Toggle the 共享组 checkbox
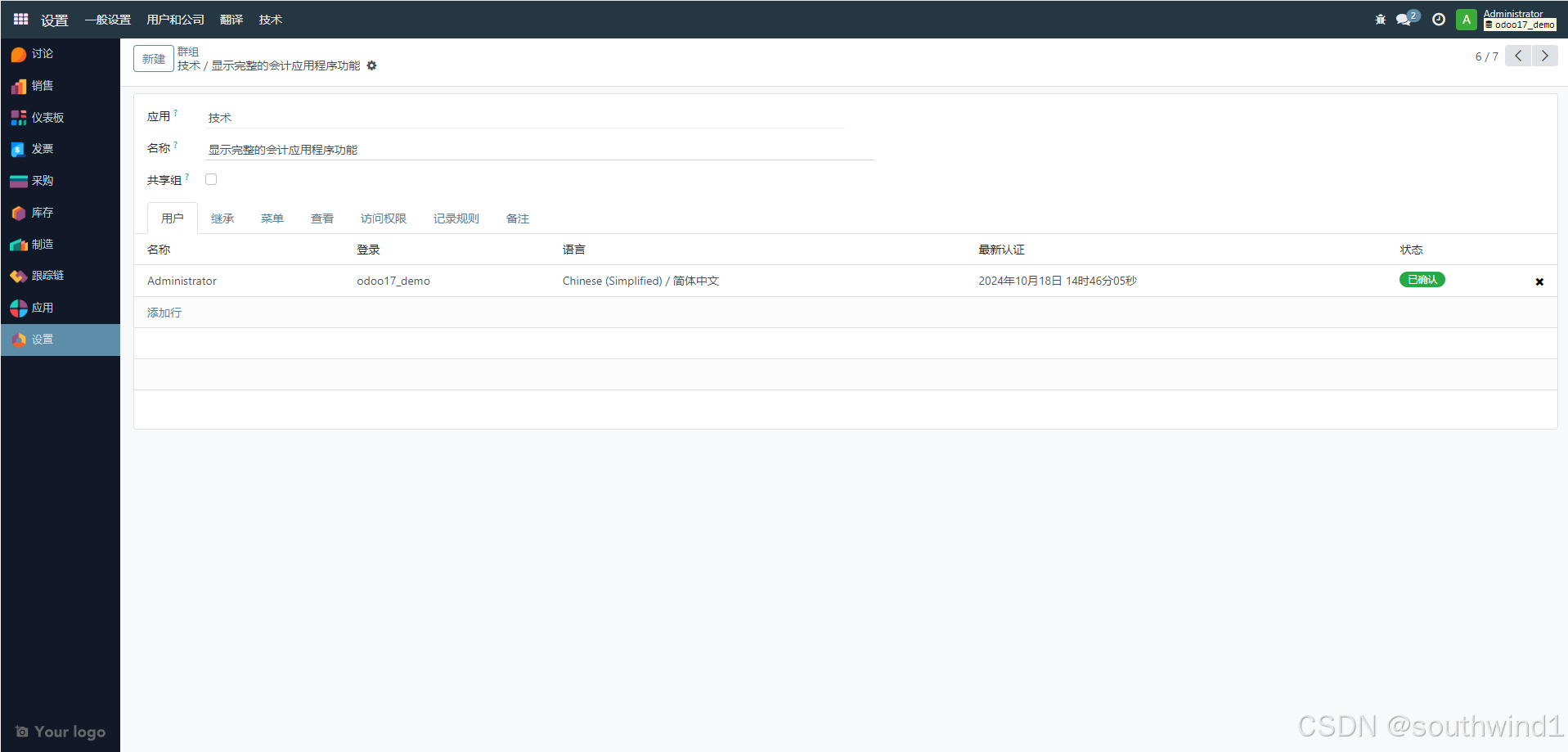Viewport: 1568px width, 752px height. click(211, 179)
